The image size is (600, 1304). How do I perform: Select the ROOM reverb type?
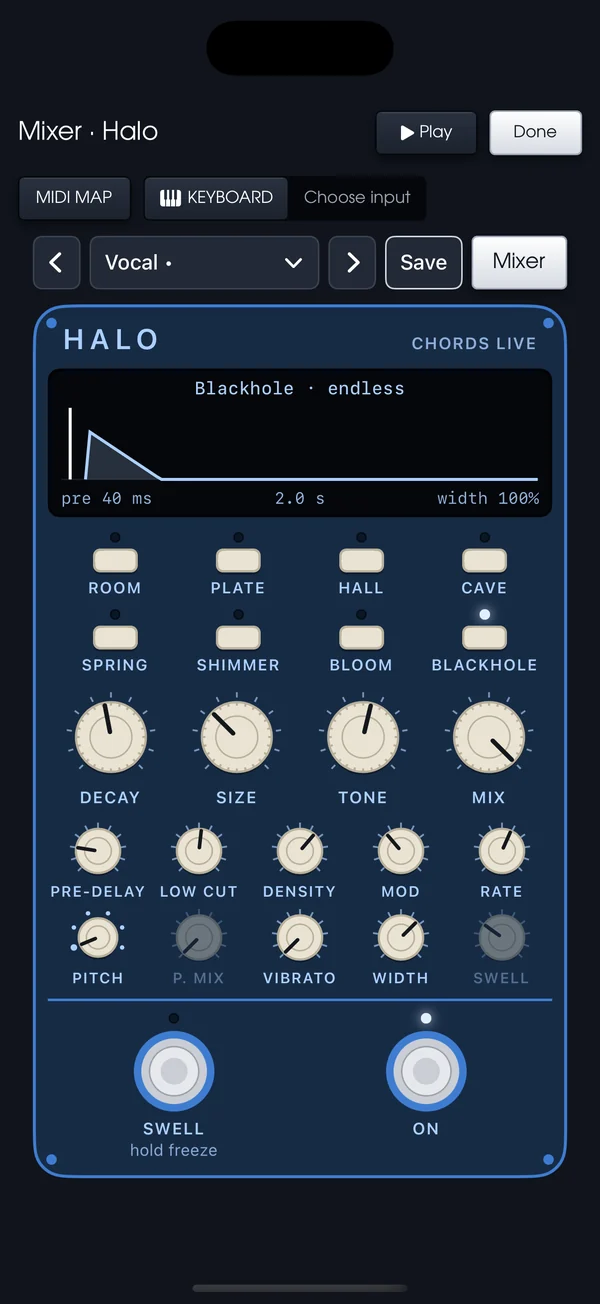115,559
